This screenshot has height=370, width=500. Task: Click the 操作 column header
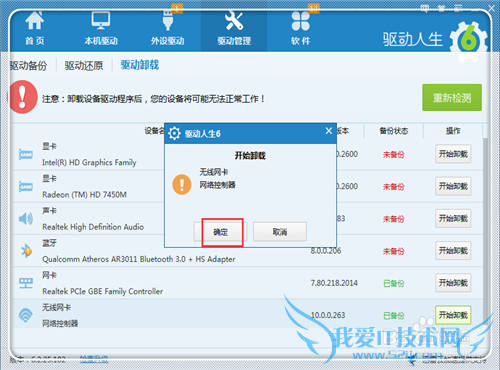(453, 131)
